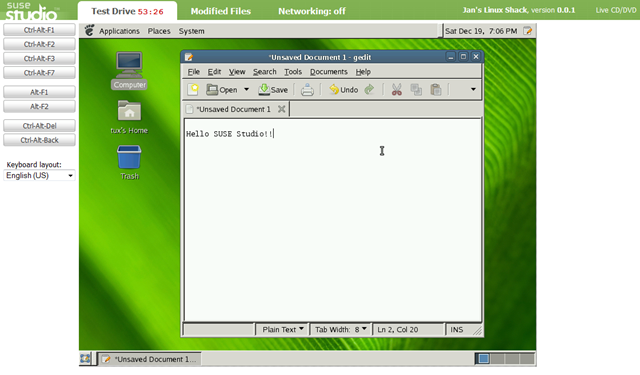Save the document via the Save icon

pos(273,89)
